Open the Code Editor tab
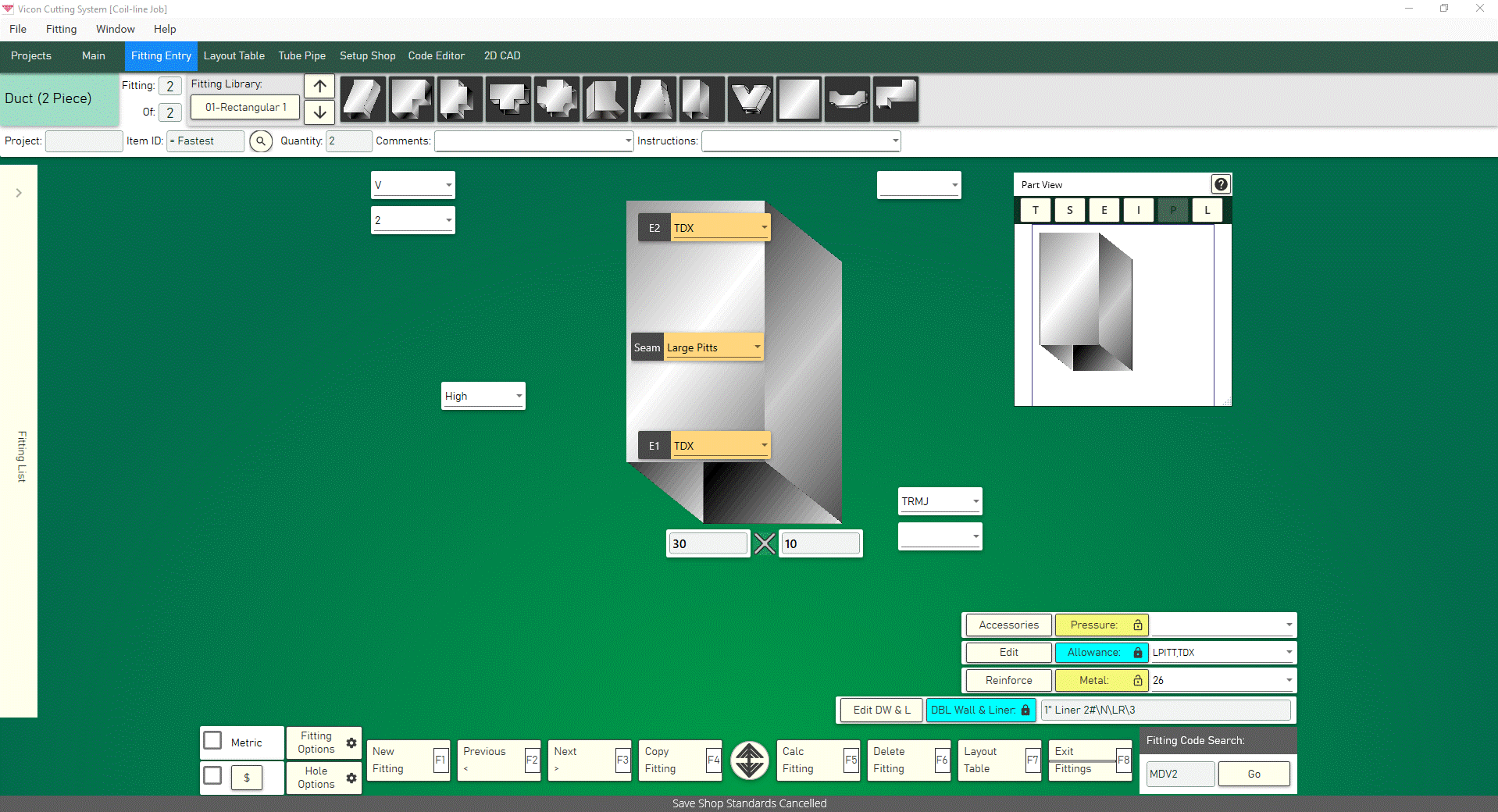Screen dimensions: 1498x812 437,56
